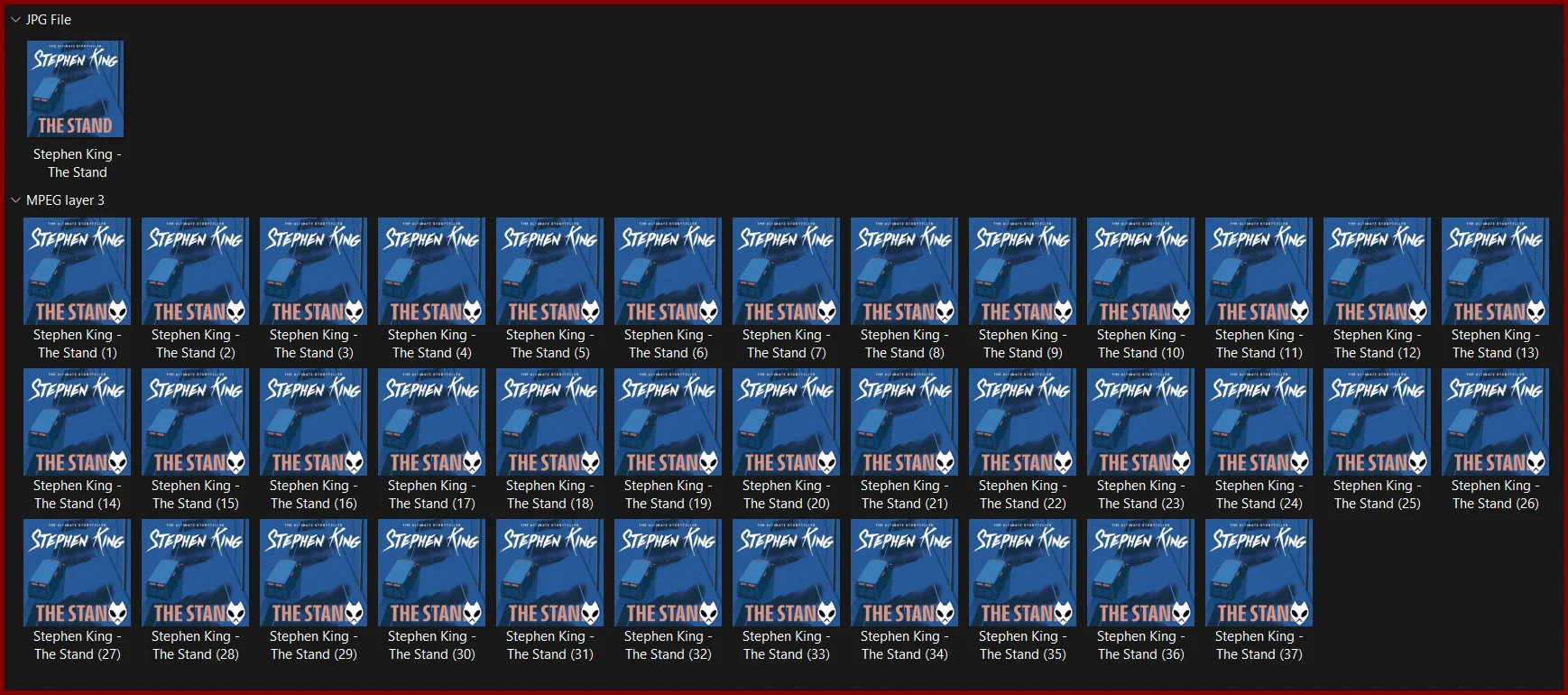Select the MPEG layer 3 group header label
The image size is (1568, 695).
pos(65,200)
